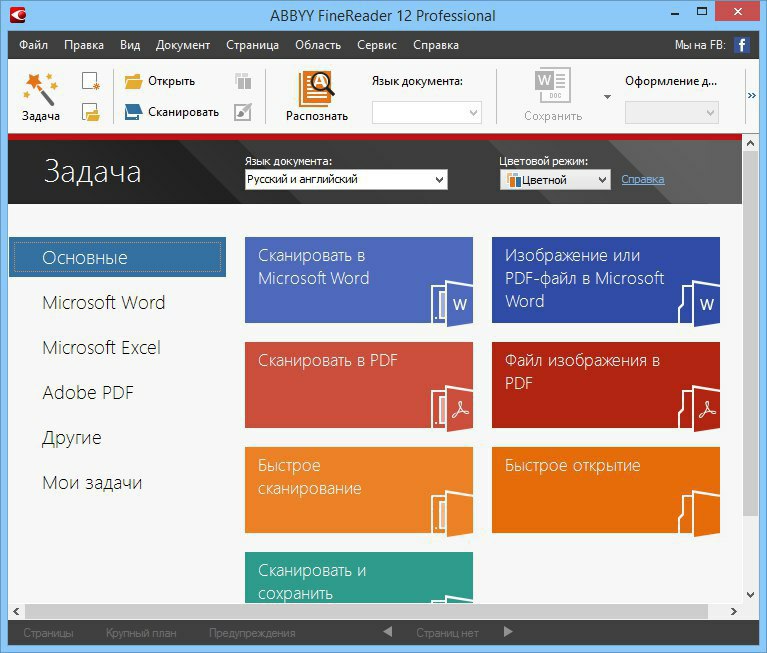Select the Microsoft Excel task category
This screenshot has width=767, height=653.
coord(102,348)
